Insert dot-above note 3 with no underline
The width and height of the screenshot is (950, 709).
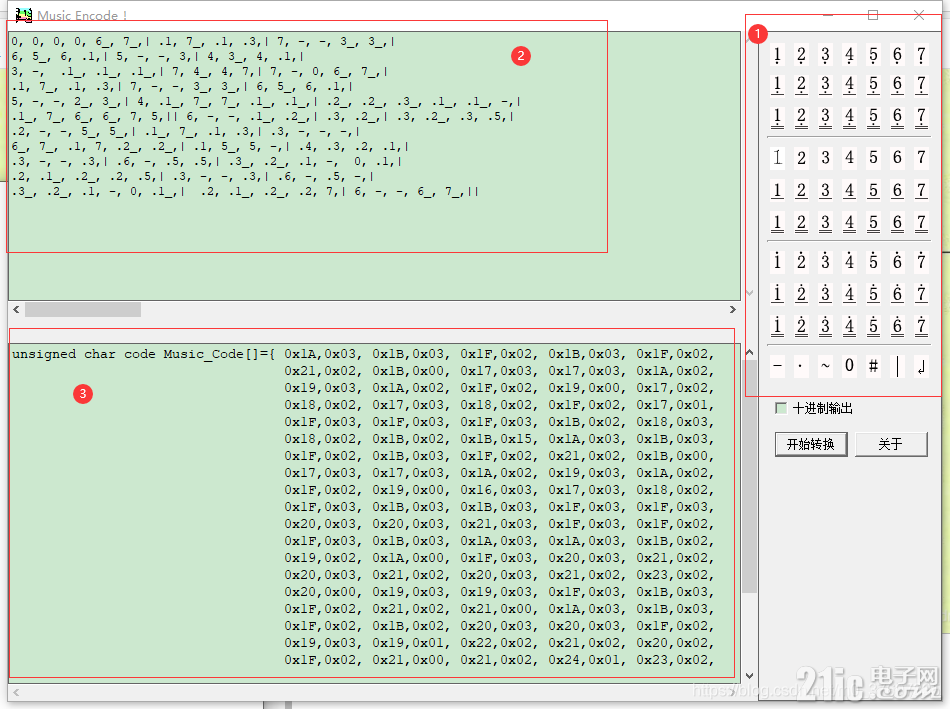825,261
